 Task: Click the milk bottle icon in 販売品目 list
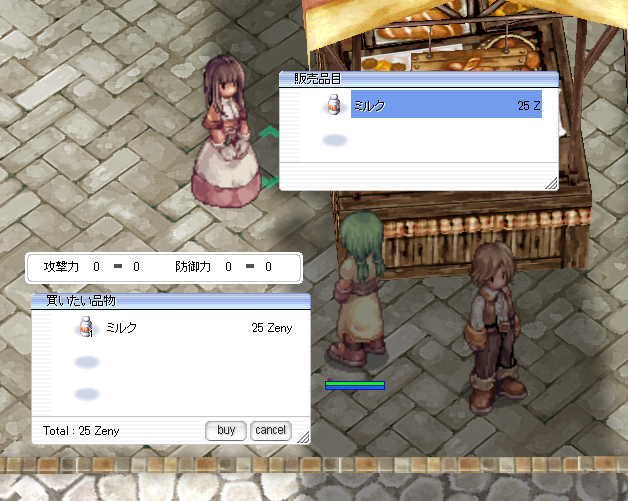pyautogui.click(x=334, y=105)
